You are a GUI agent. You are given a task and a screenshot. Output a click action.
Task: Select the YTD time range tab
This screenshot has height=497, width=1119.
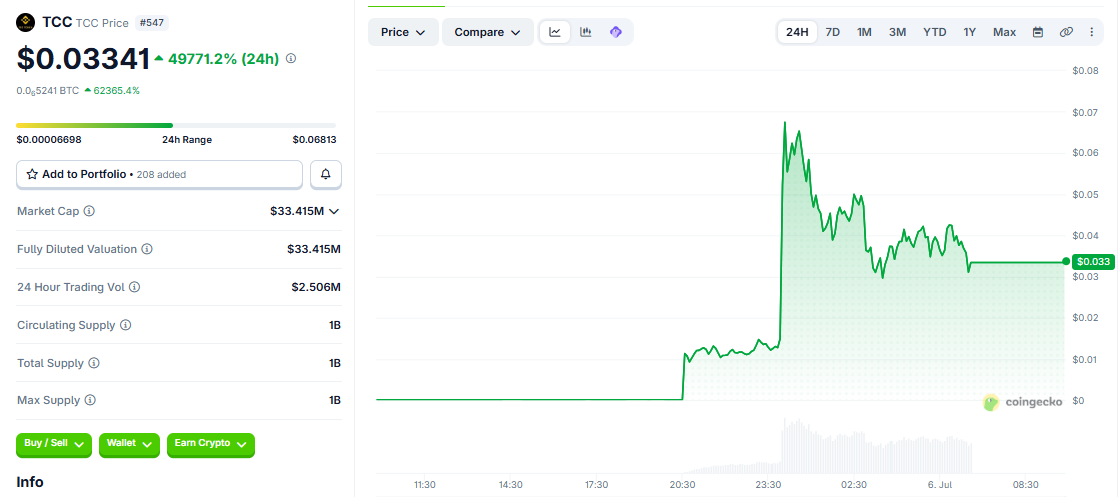click(934, 32)
